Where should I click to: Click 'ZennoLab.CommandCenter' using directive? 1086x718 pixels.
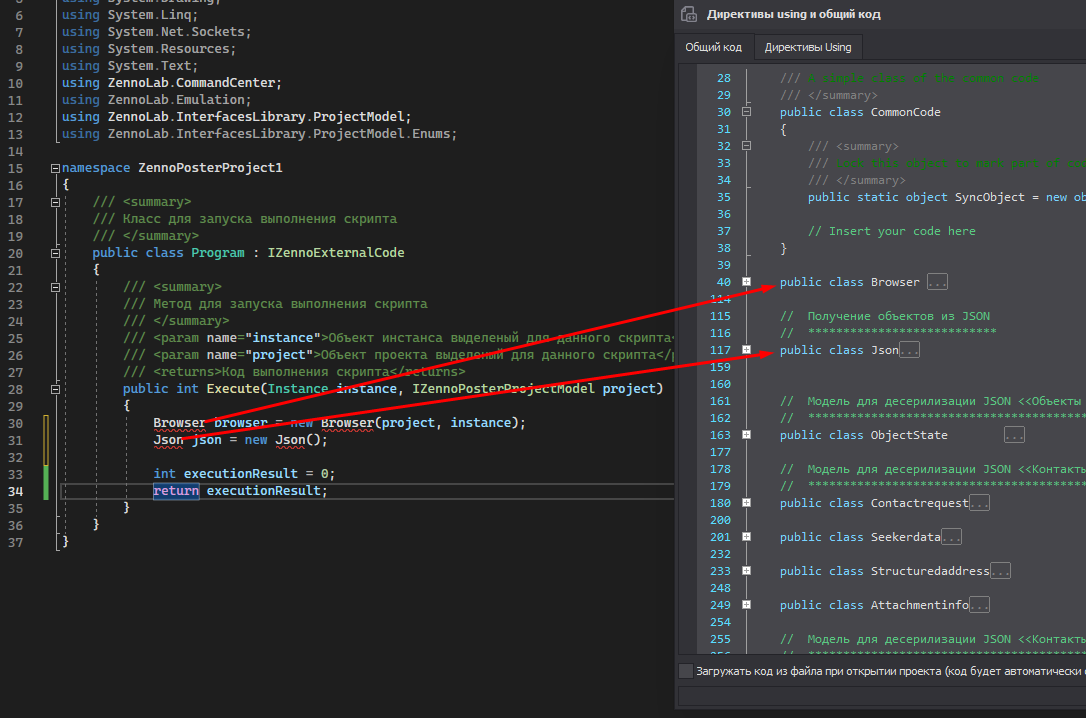193,83
